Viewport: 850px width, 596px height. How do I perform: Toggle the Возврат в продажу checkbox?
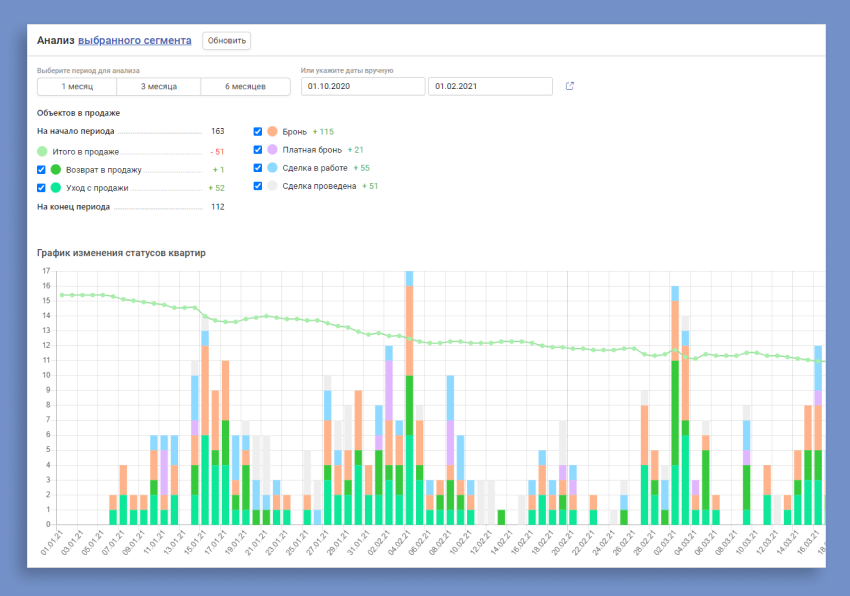[41, 170]
